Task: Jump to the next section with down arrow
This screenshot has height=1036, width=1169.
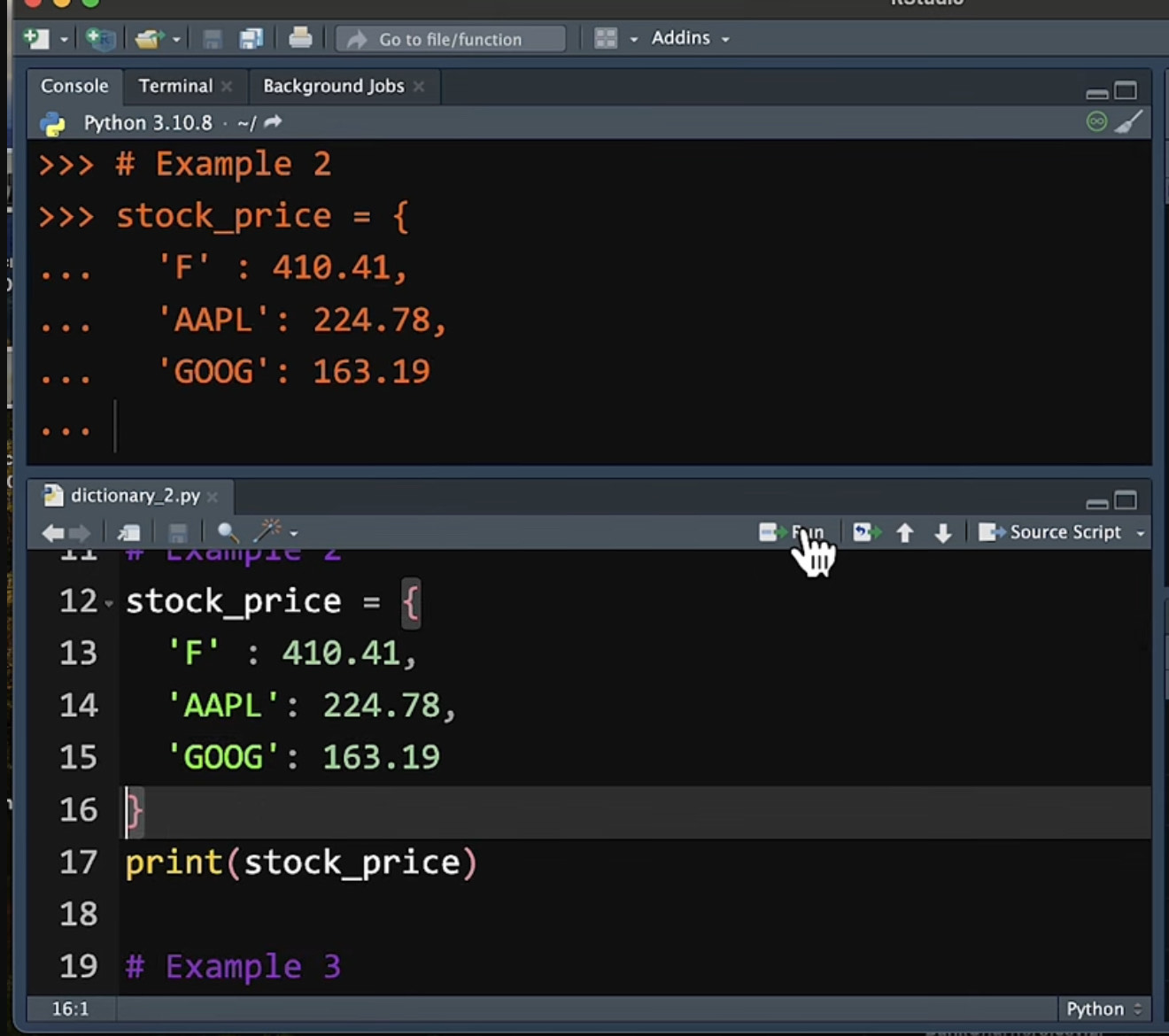Action: coord(942,532)
